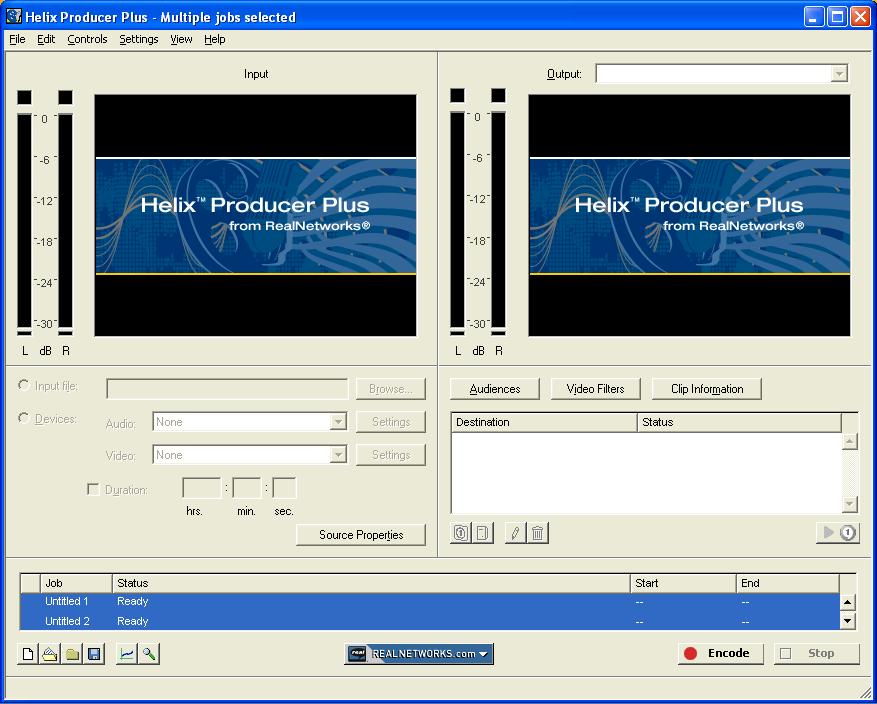Click the trash can delete destination icon
The image size is (877, 704).
click(x=537, y=533)
